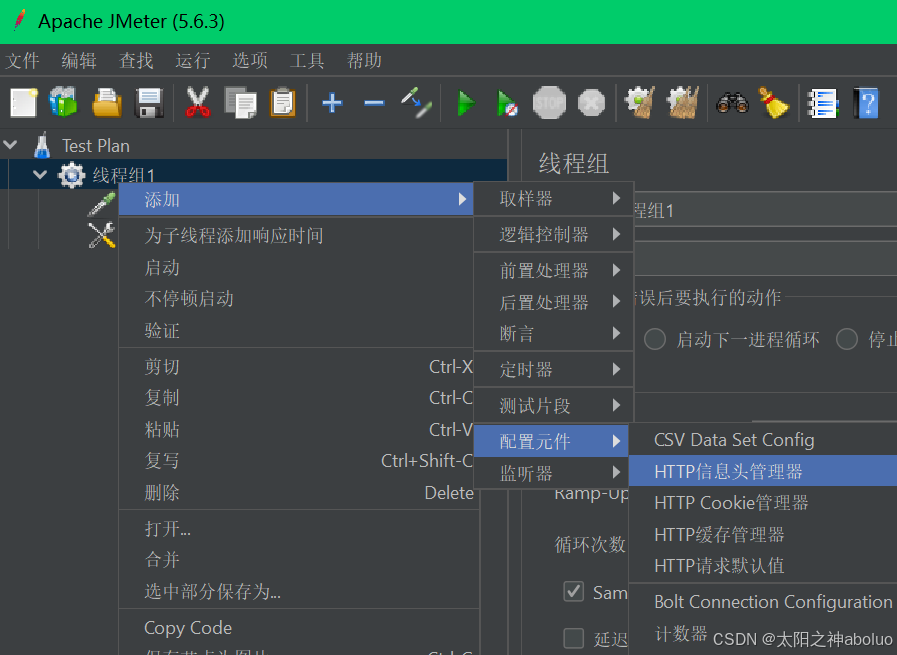Save test plan with floppy disk icon
897x655 pixels.
(149, 103)
